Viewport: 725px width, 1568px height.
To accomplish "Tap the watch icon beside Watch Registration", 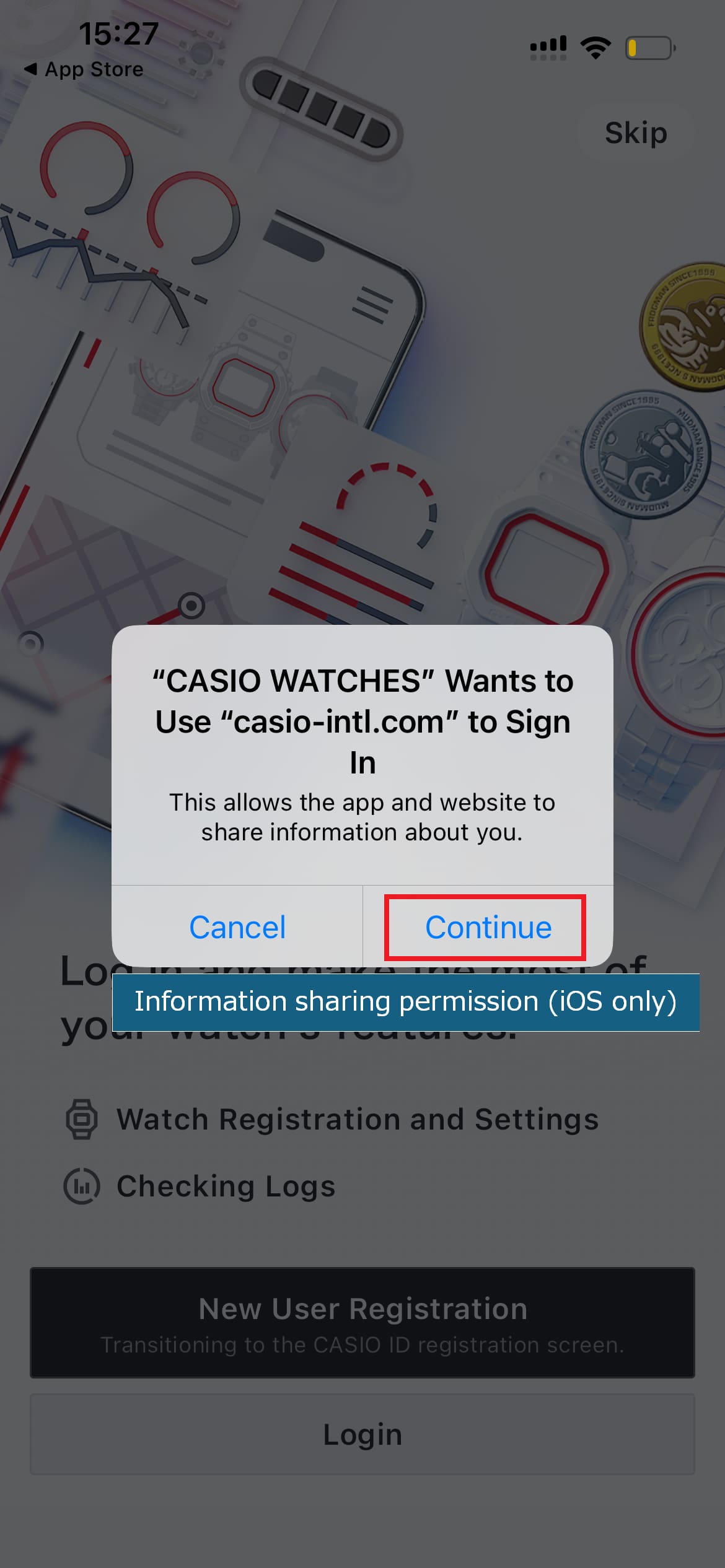I will pos(82,1119).
